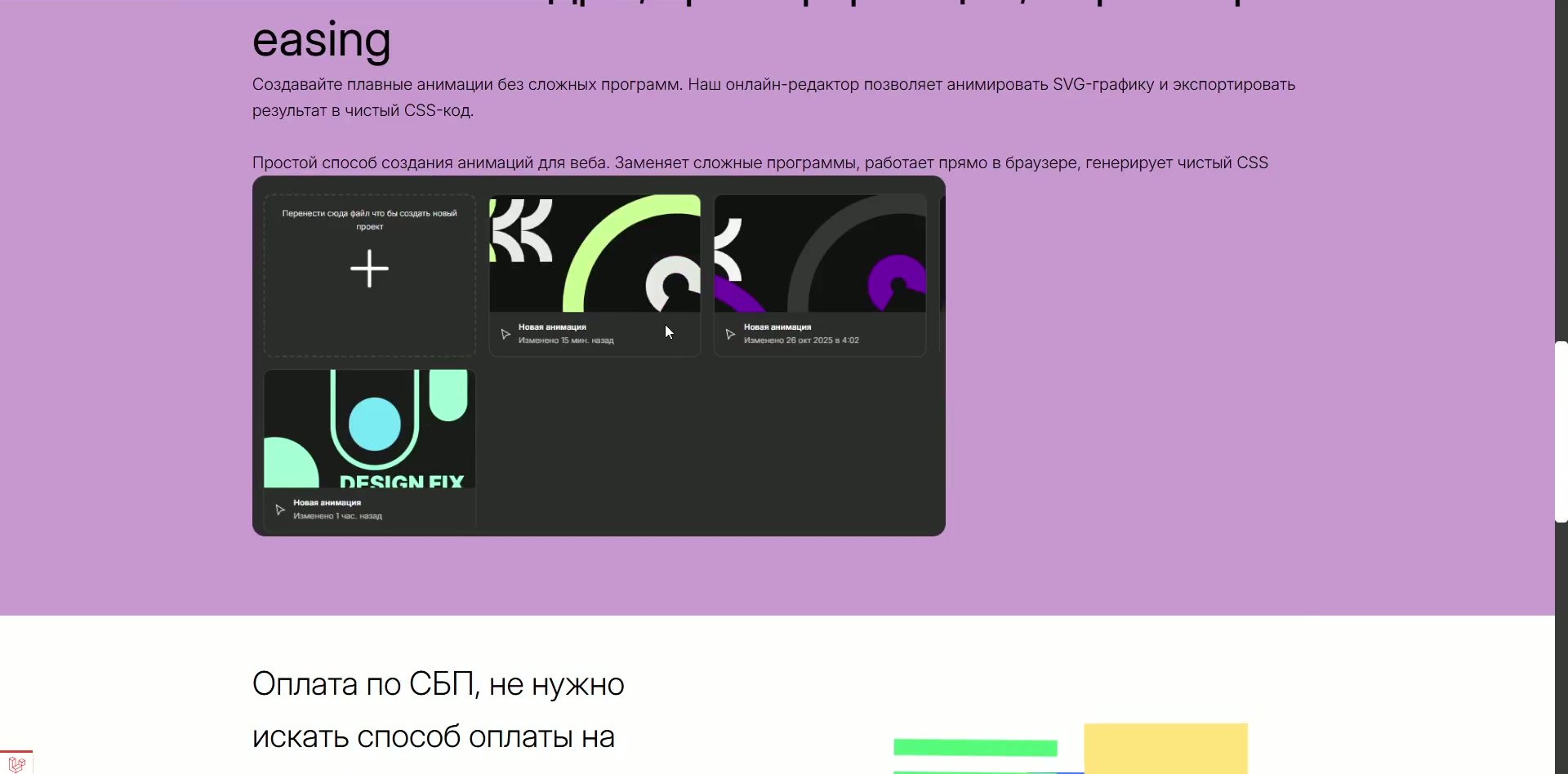
Task: Click the page vertical scrollbar thumb
Action: 1561,432
